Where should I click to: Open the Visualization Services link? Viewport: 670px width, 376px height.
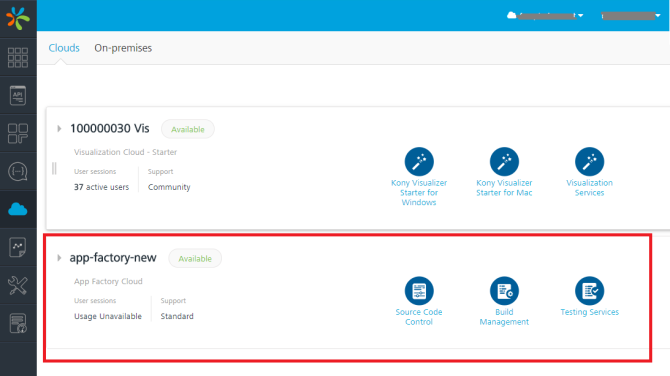[x=589, y=188]
